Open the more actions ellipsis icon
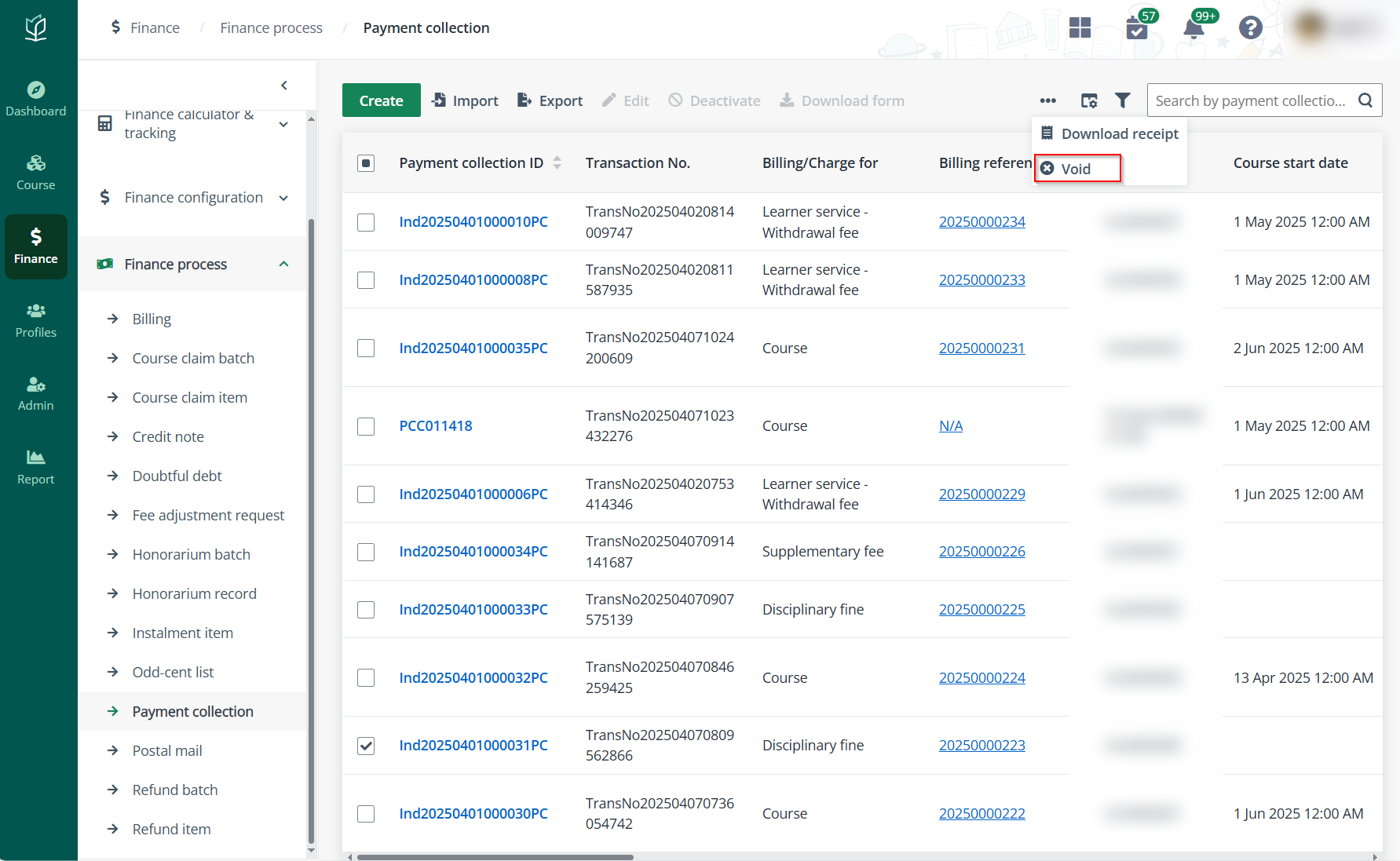The image size is (1400, 861). [1047, 100]
